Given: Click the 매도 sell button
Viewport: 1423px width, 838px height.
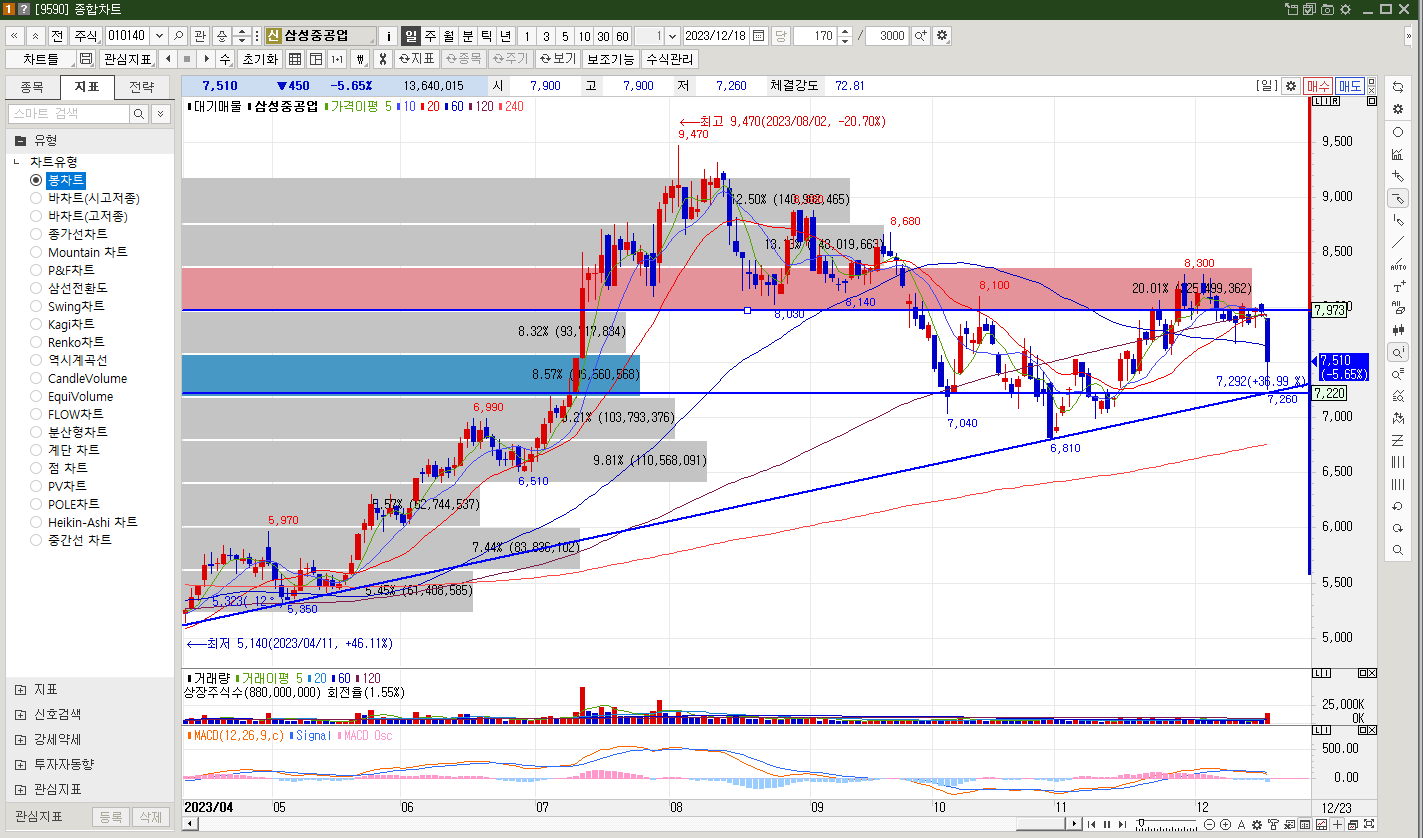Looking at the screenshot, I should pyautogui.click(x=1350, y=86).
